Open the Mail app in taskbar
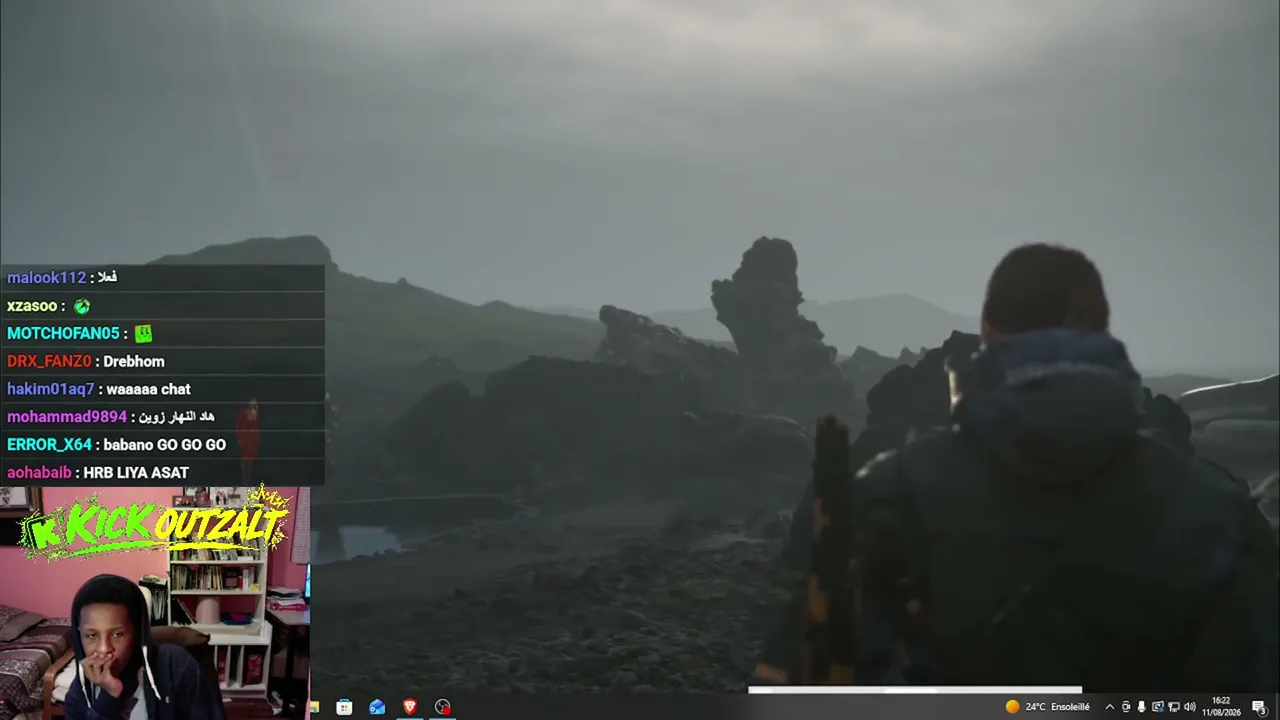Screen dimensions: 1280x720 377,707
